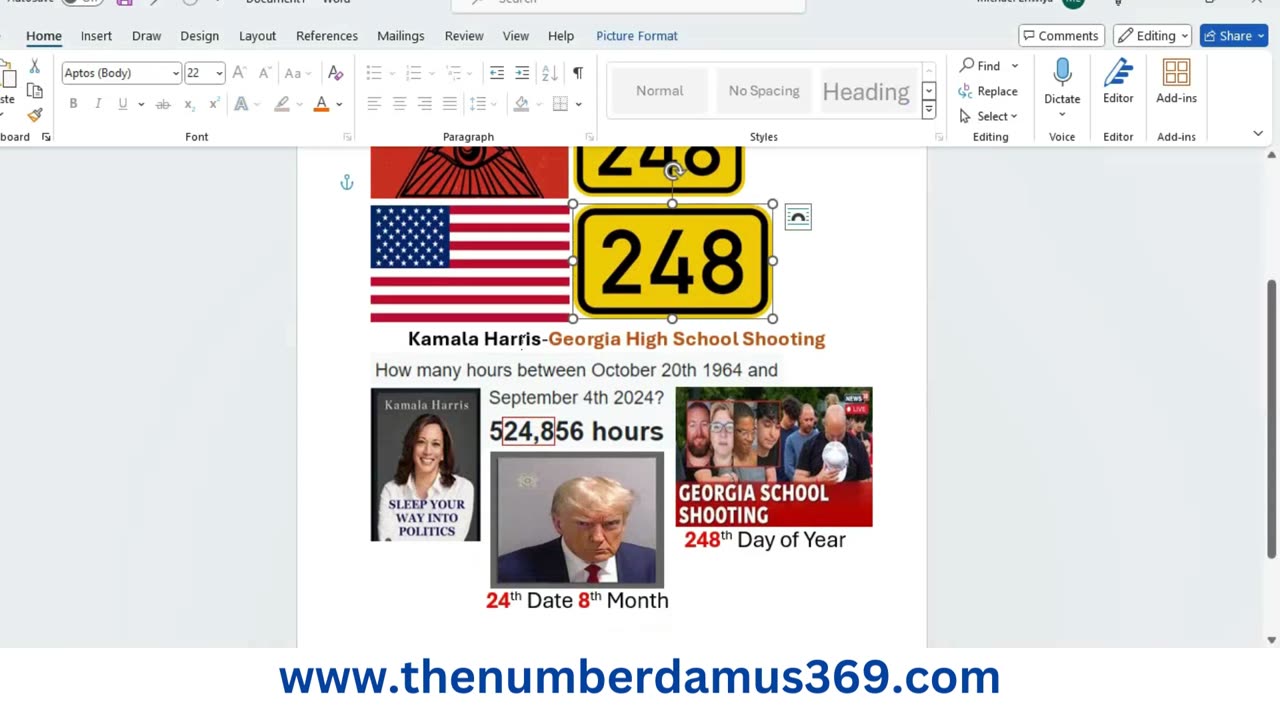Open the Paragraph dialog launcher
The height and width of the screenshot is (720, 1280).
[589, 137]
